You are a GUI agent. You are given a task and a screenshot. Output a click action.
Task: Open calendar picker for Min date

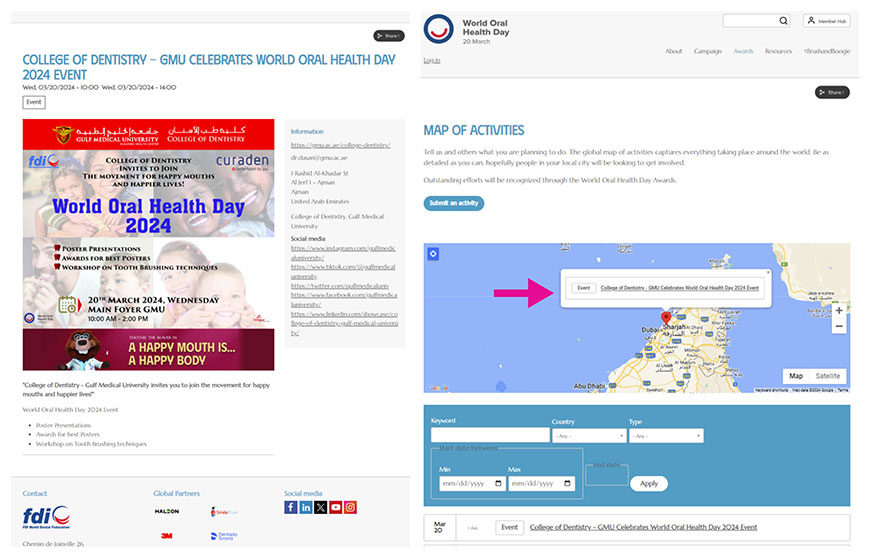[x=498, y=483]
